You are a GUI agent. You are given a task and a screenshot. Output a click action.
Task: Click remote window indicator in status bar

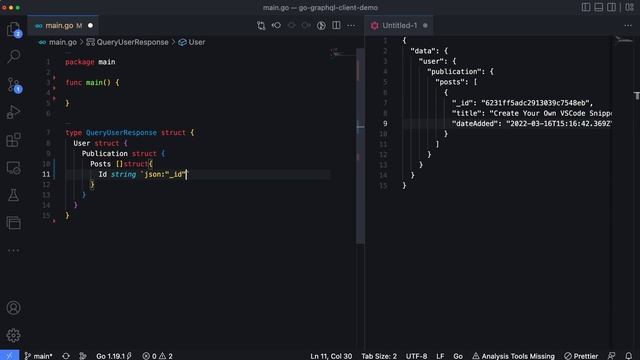[9, 356]
